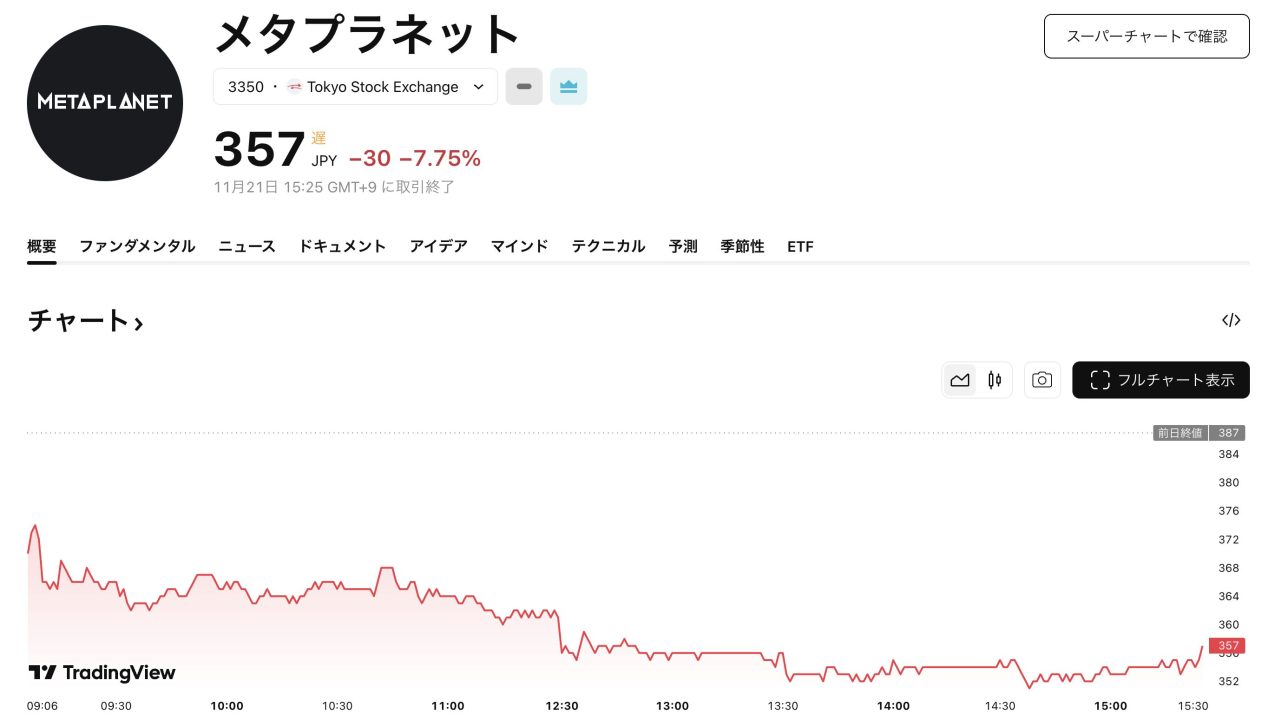Click the blue crown badge icon
The image size is (1275, 720).
568,87
